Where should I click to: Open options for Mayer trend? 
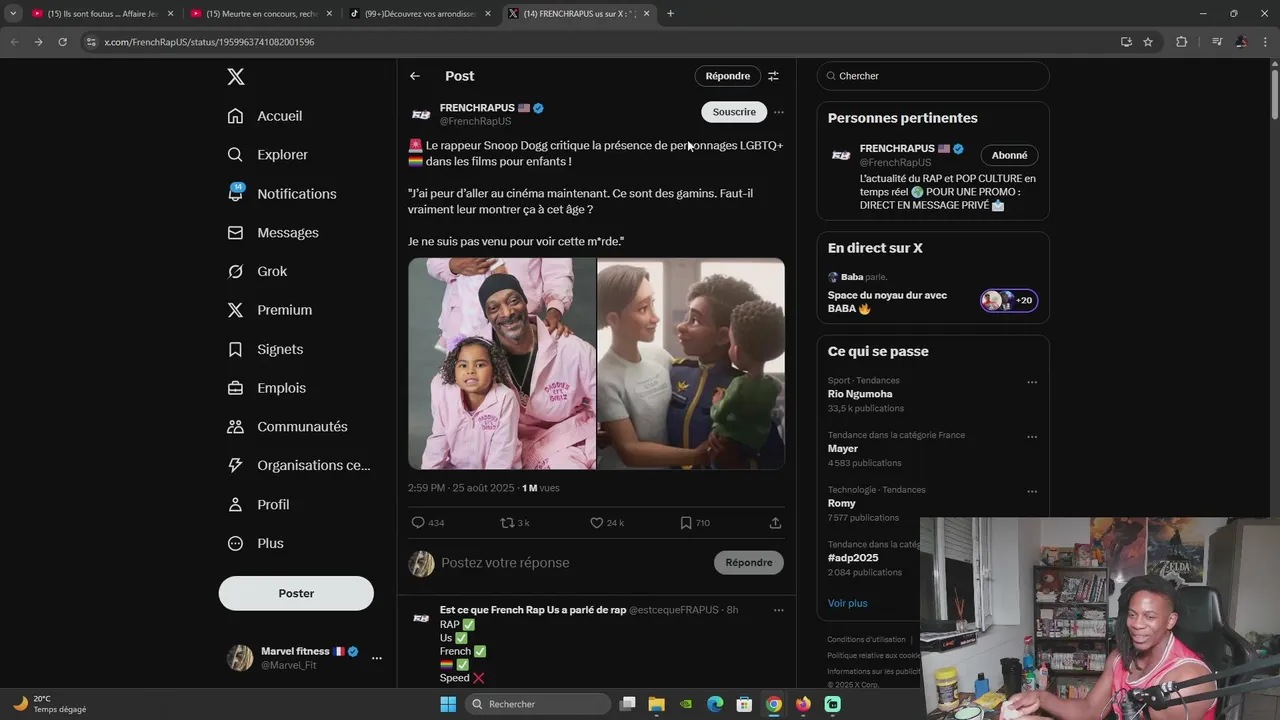pyautogui.click(x=1032, y=437)
